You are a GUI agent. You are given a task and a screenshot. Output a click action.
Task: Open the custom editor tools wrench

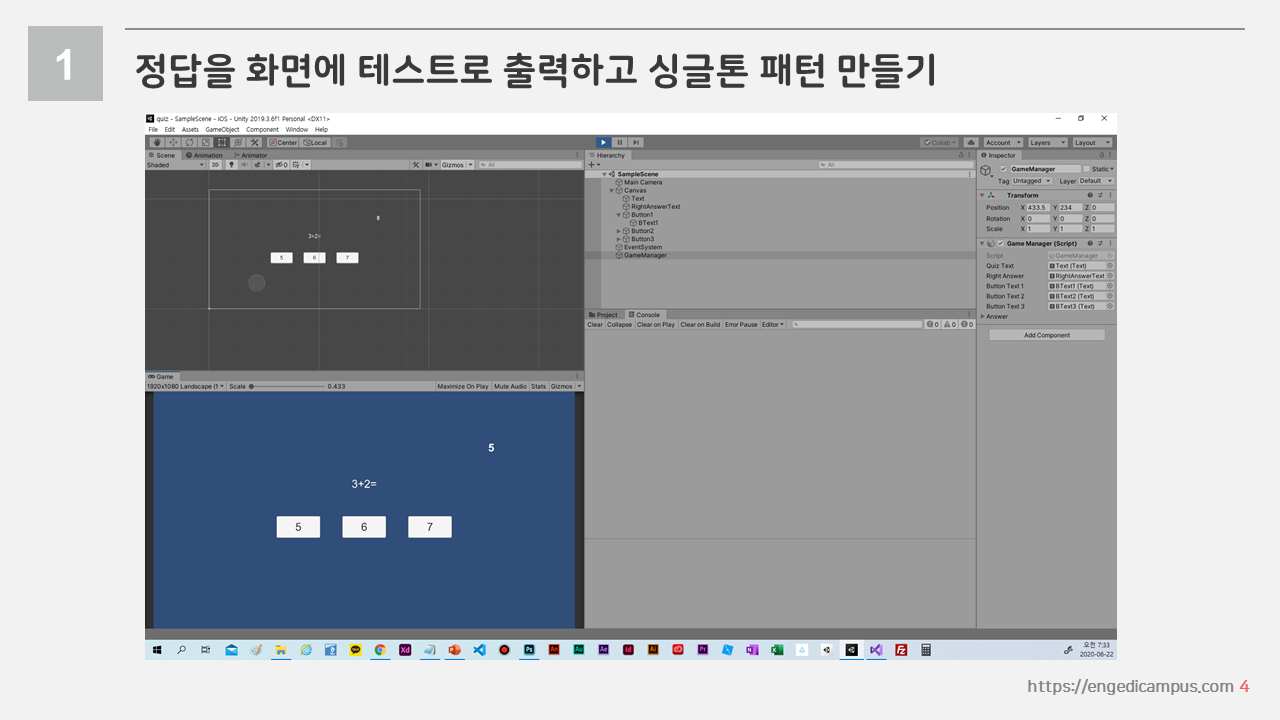255,142
